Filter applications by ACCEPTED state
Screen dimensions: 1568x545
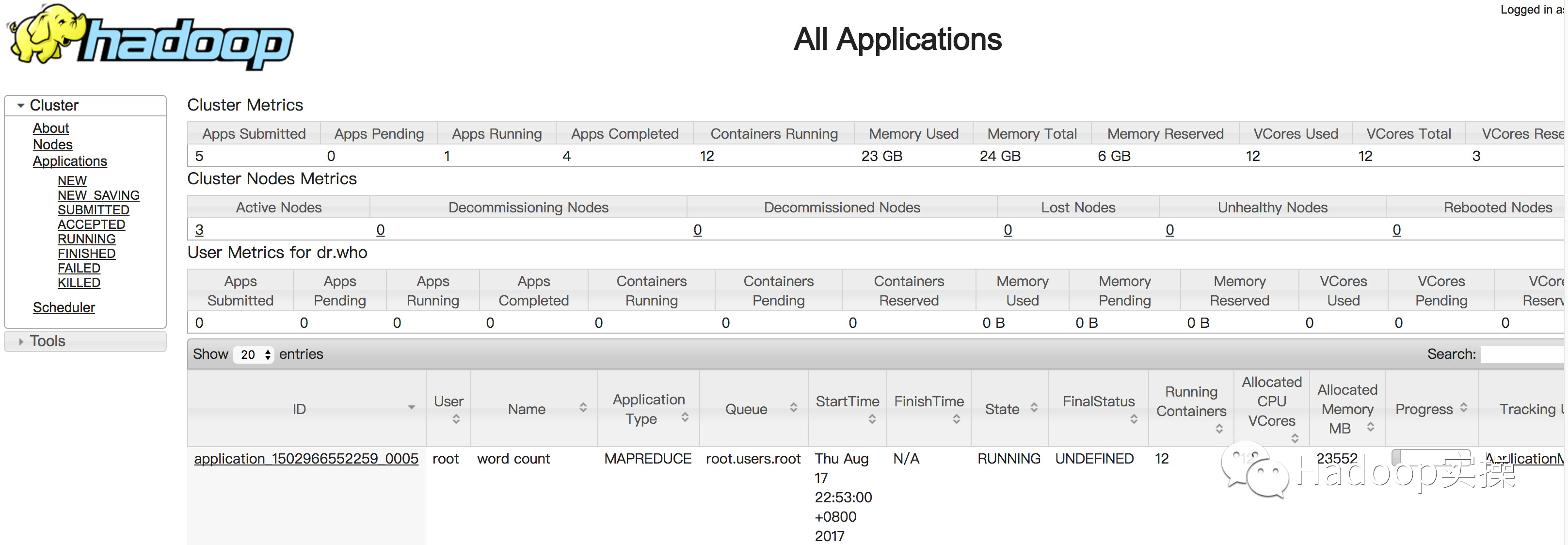pyautogui.click(x=91, y=224)
